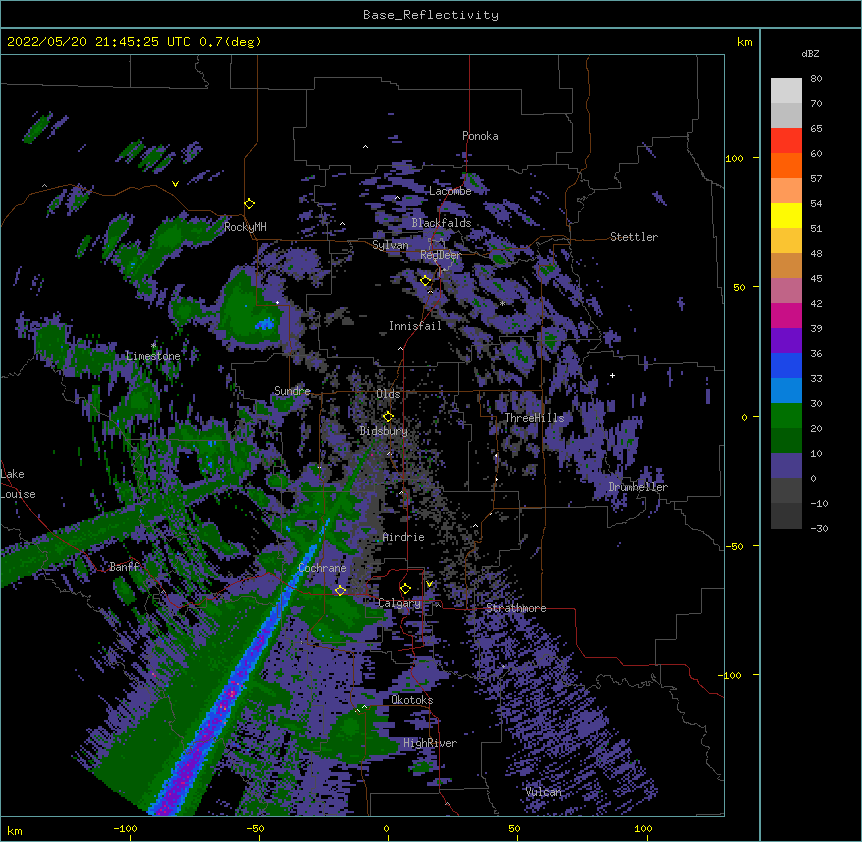The width and height of the screenshot is (862, 842).
Task: Click the white caret marker left of Lacombe
Action: click(x=397, y=198)
